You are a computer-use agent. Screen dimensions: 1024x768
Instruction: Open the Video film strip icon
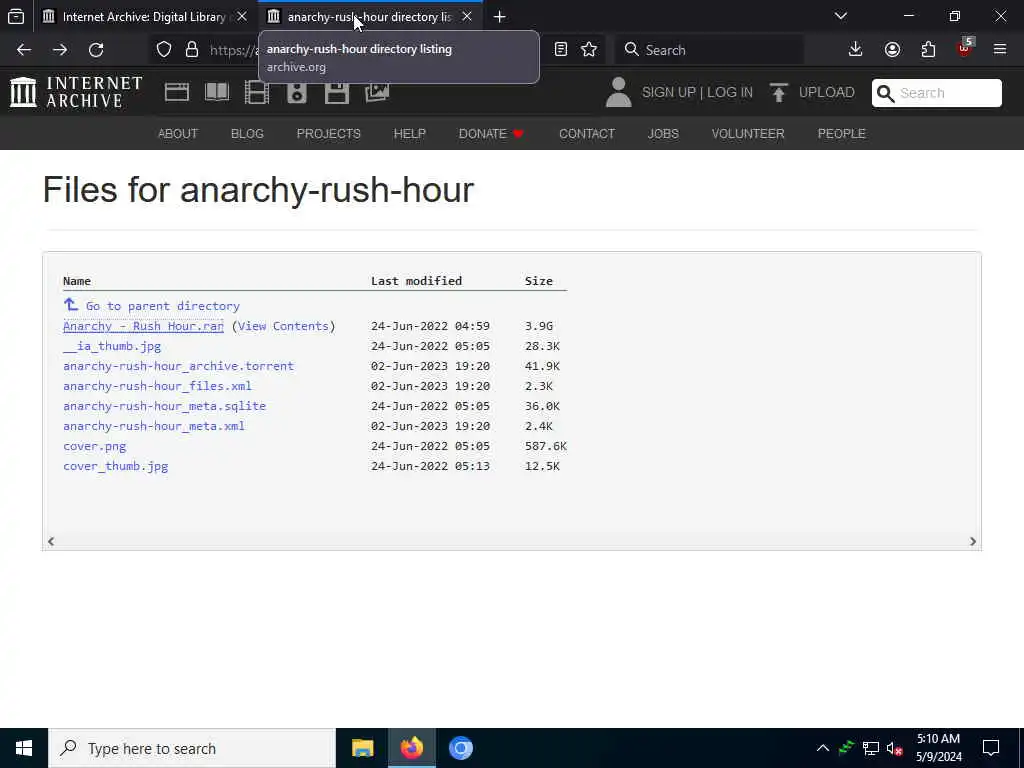(257, 92)
